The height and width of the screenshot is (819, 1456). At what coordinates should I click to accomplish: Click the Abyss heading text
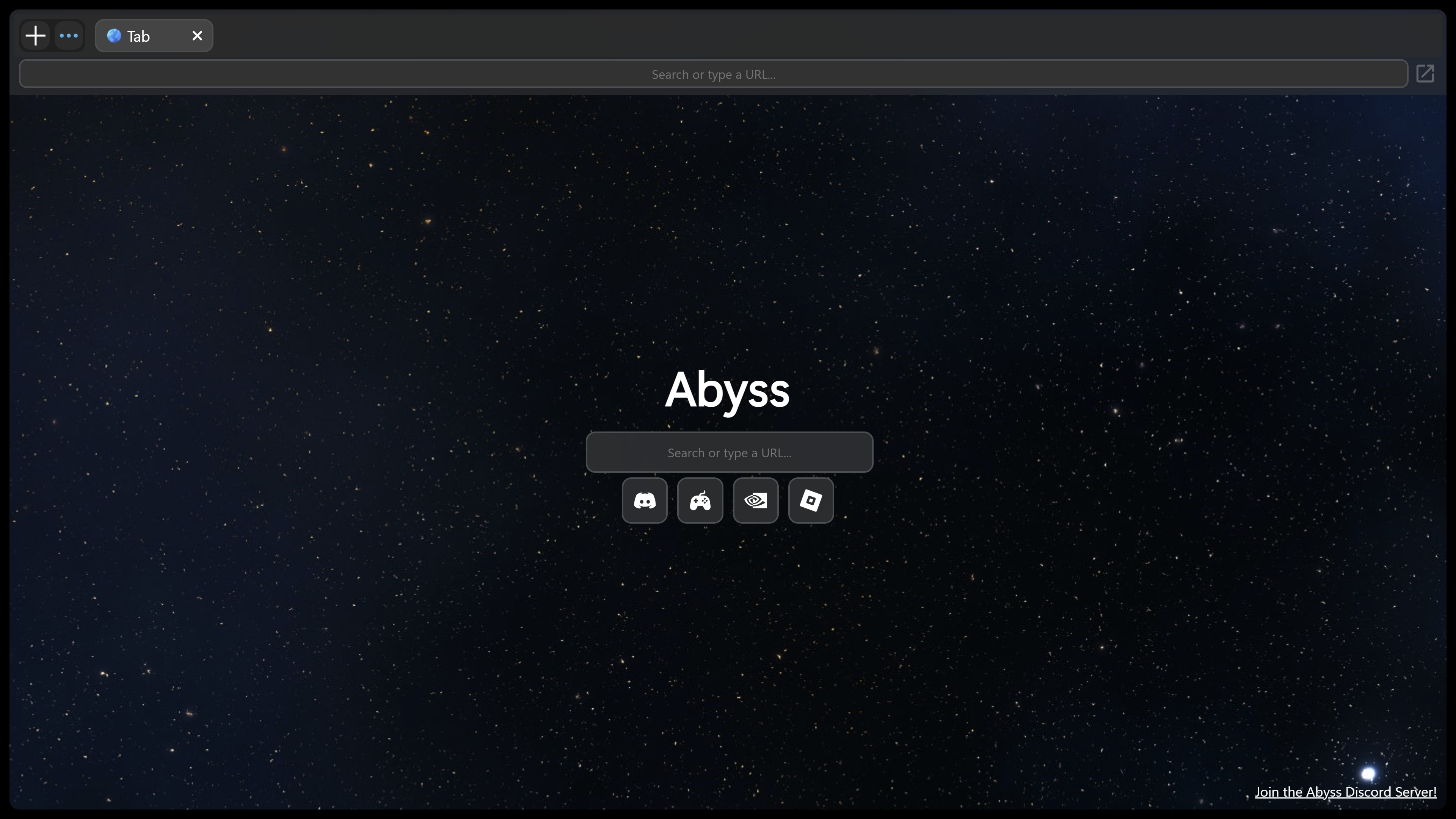[727, 390]
